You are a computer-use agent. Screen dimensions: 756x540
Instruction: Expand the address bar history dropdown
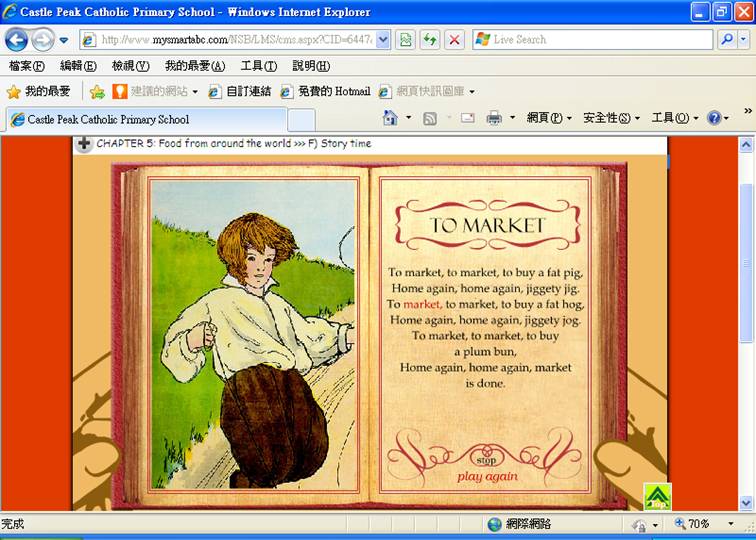pos(383,40)
